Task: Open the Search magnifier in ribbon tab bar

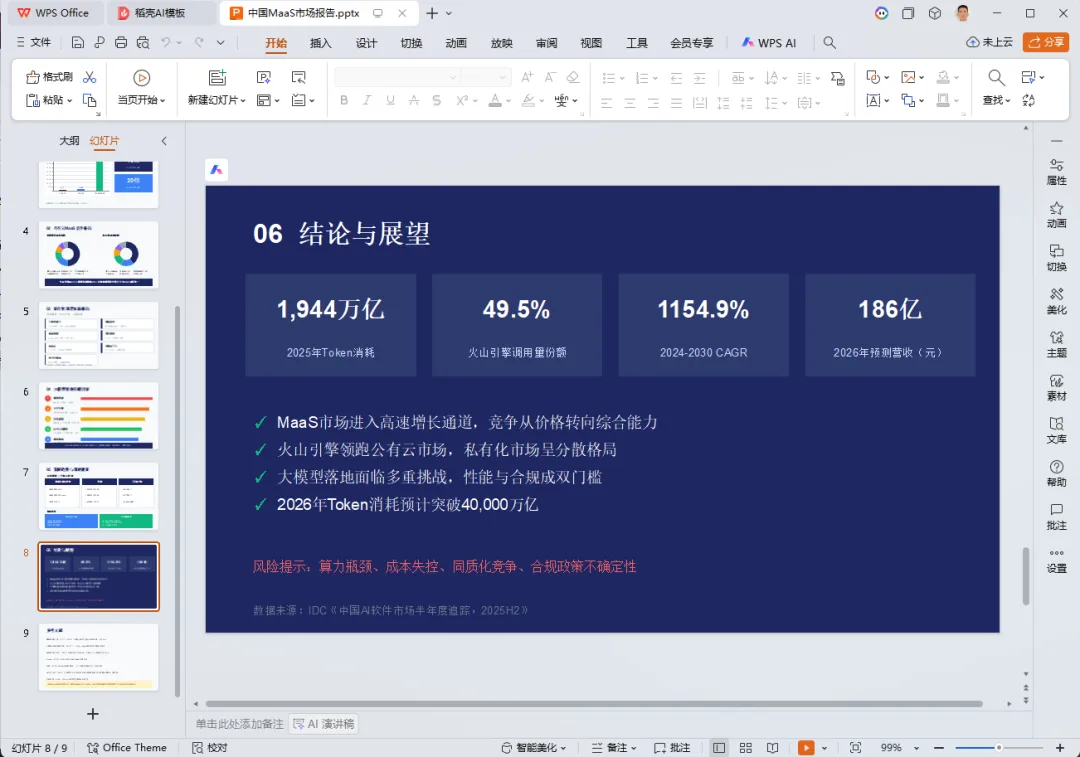Action: pyautogui.click(x=829, y=43)
